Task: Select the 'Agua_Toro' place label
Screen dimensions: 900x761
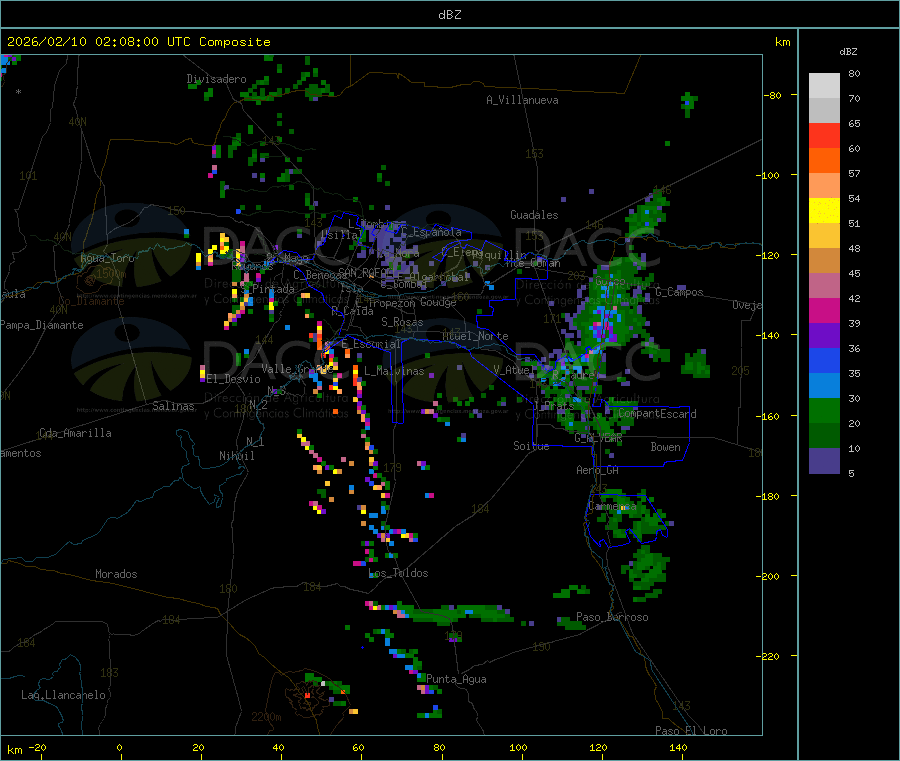Action: click(x=107, y=258)
